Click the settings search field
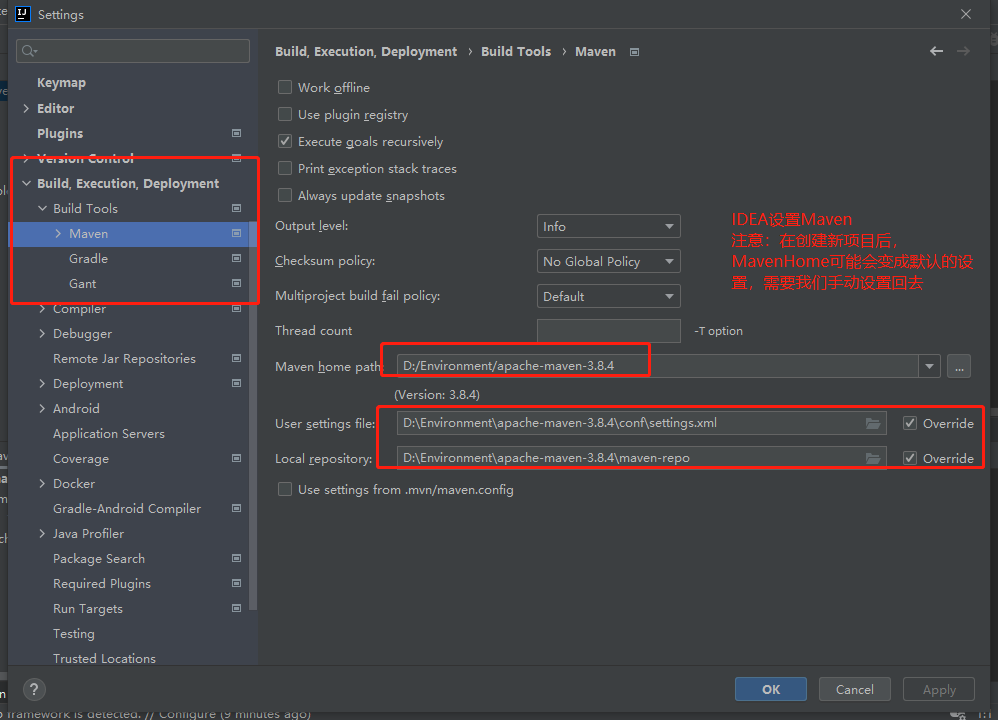Viewport: 998px width, 720px height. tap(133, 51)
